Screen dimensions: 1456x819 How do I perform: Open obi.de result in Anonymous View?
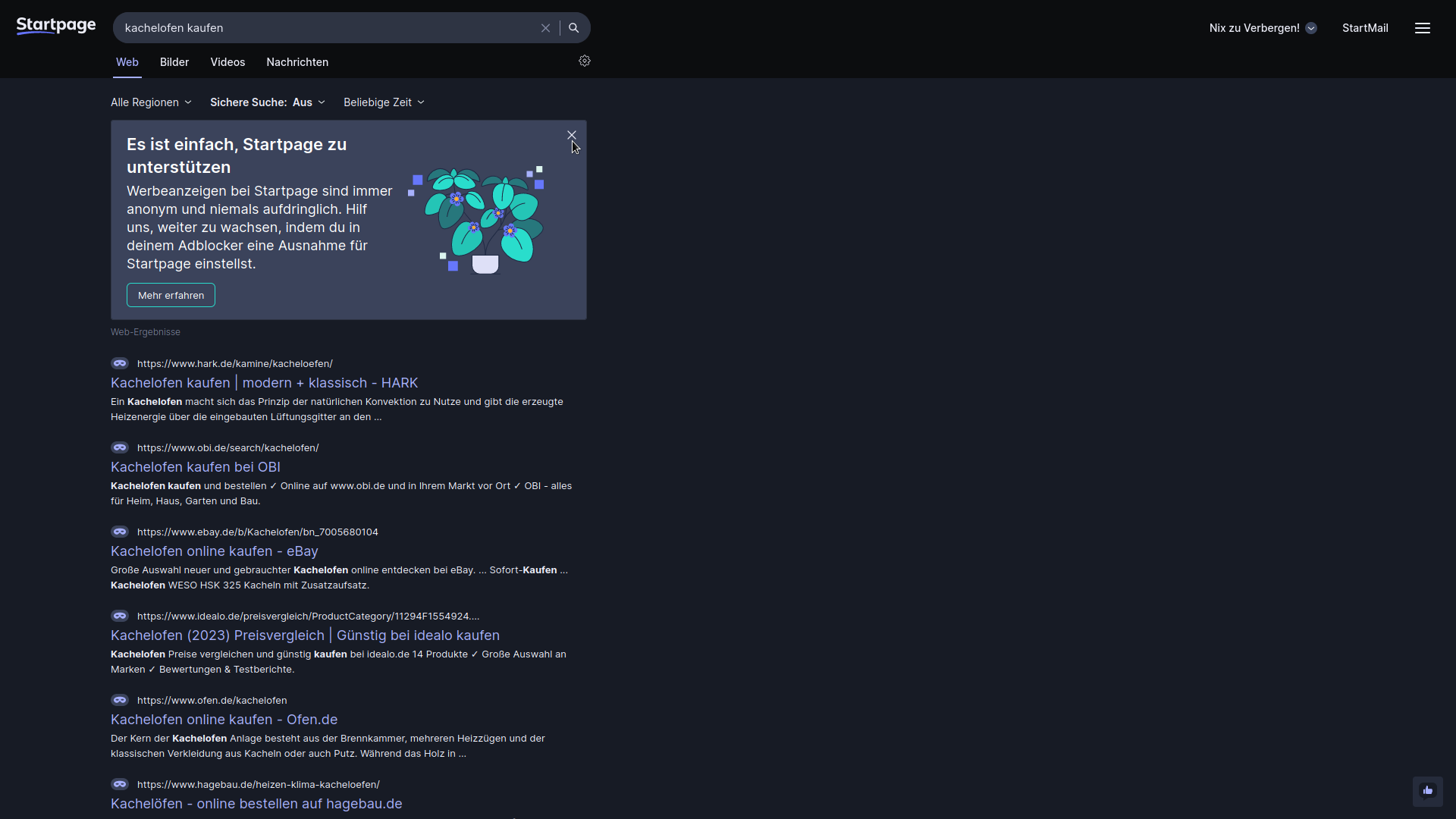click(x=120, y=447)
